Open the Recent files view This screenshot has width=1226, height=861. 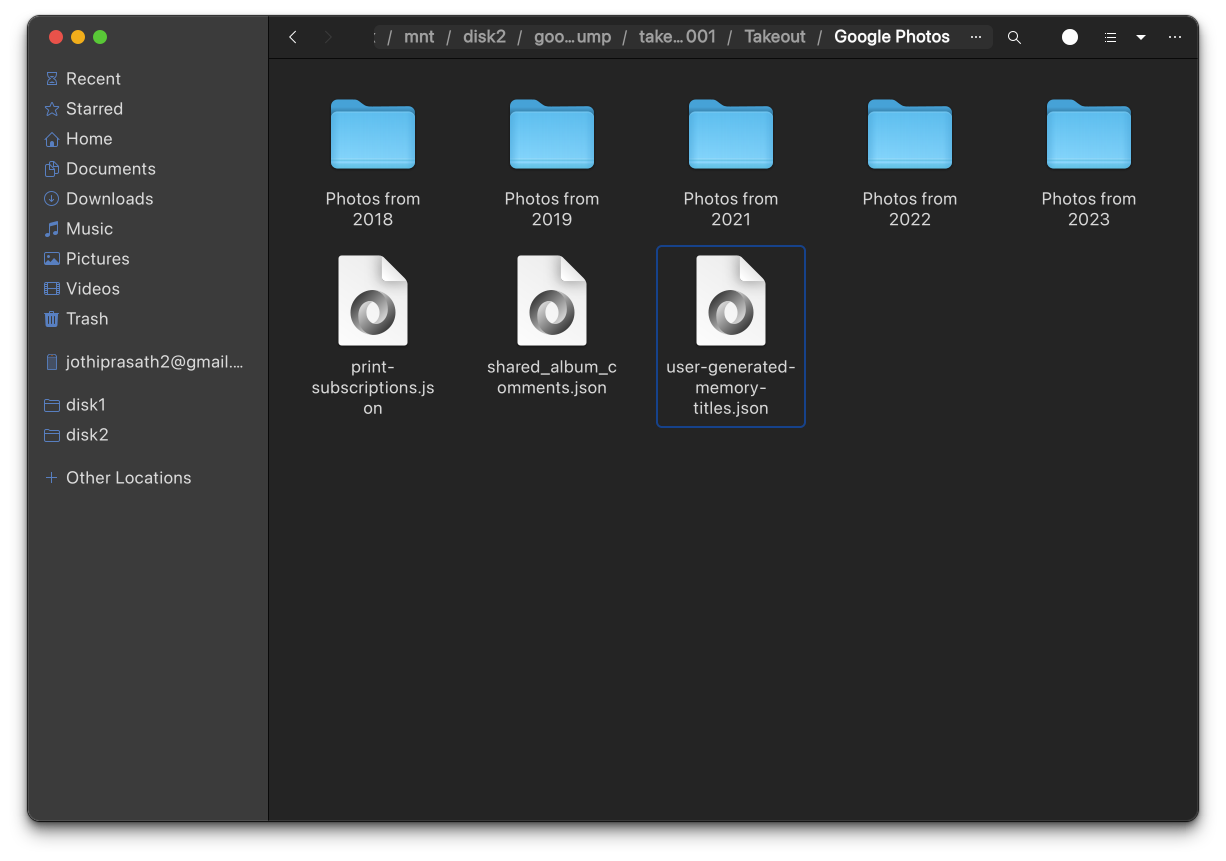pos(94,78)
